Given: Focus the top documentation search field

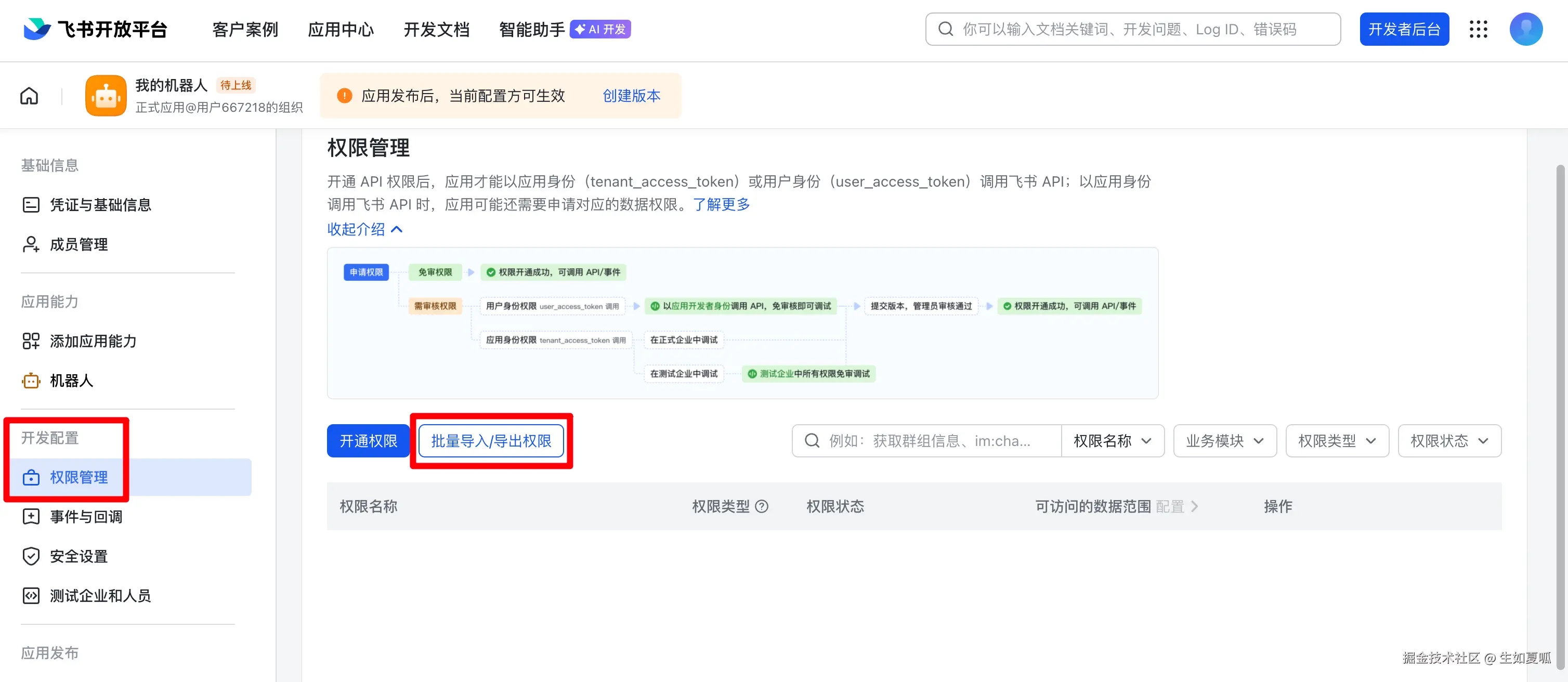Looking at the screenshot, I should click(x=1132, y=29).
